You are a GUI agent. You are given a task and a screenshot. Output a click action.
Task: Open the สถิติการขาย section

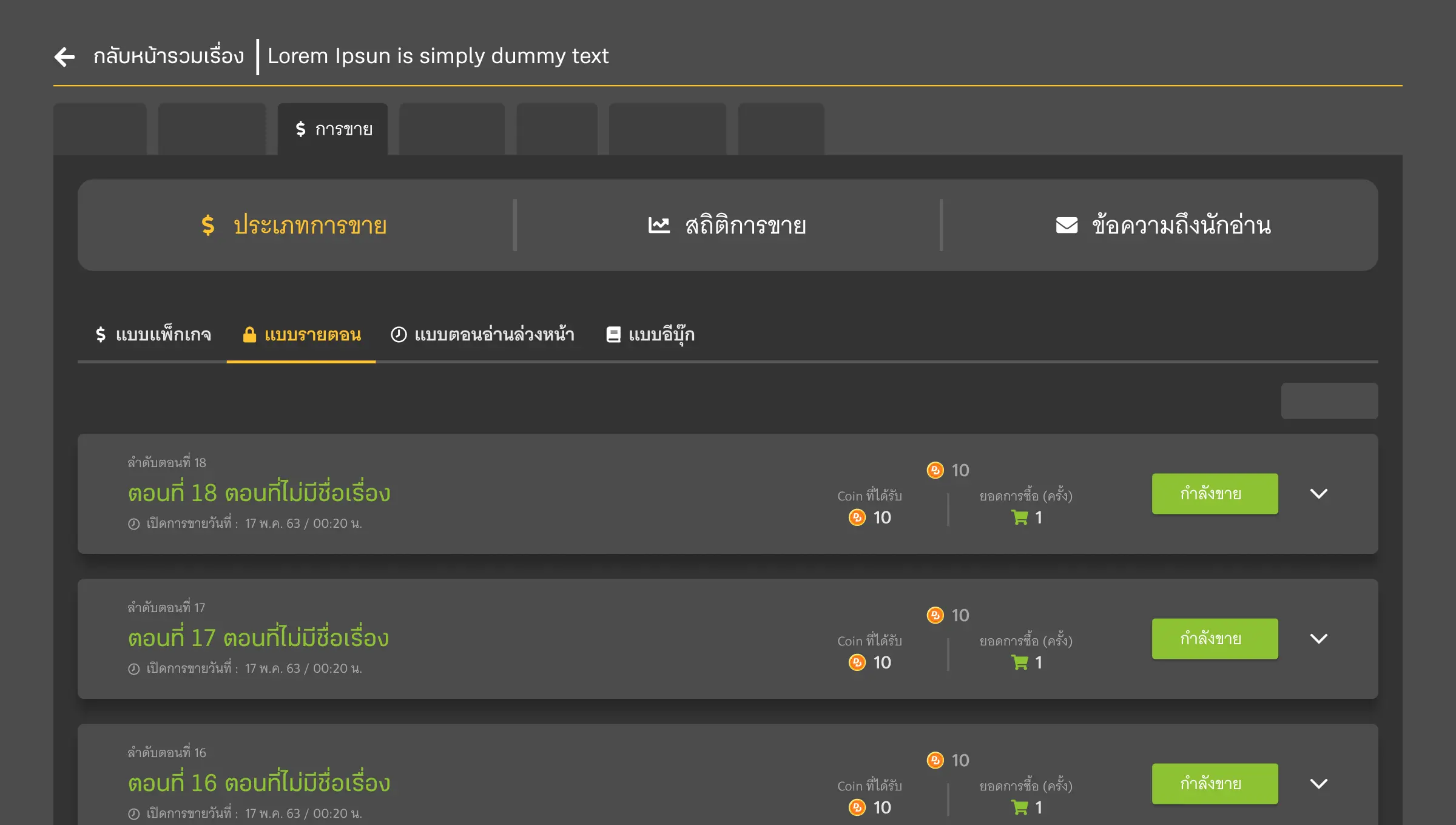[x=727, y=226]
